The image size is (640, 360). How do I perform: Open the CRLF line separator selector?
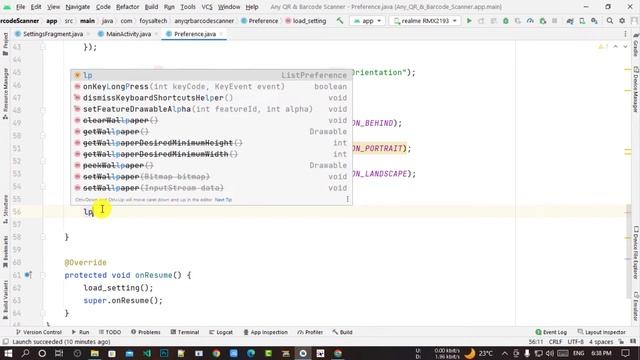tap(556, 342)
